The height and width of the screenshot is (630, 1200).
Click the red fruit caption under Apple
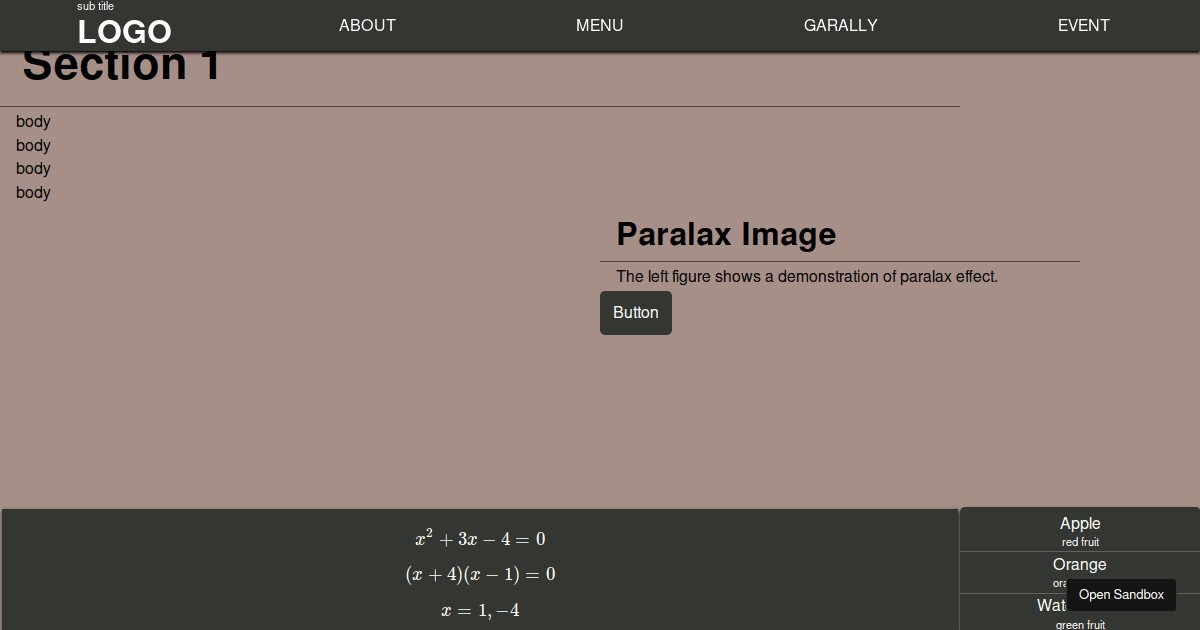click(x=1080, y=542)
